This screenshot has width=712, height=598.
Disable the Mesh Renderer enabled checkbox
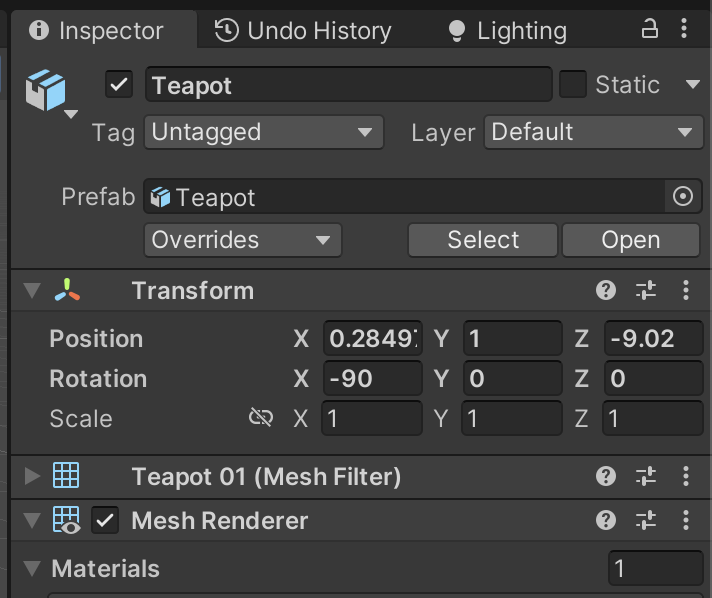(x=105, y=520)
